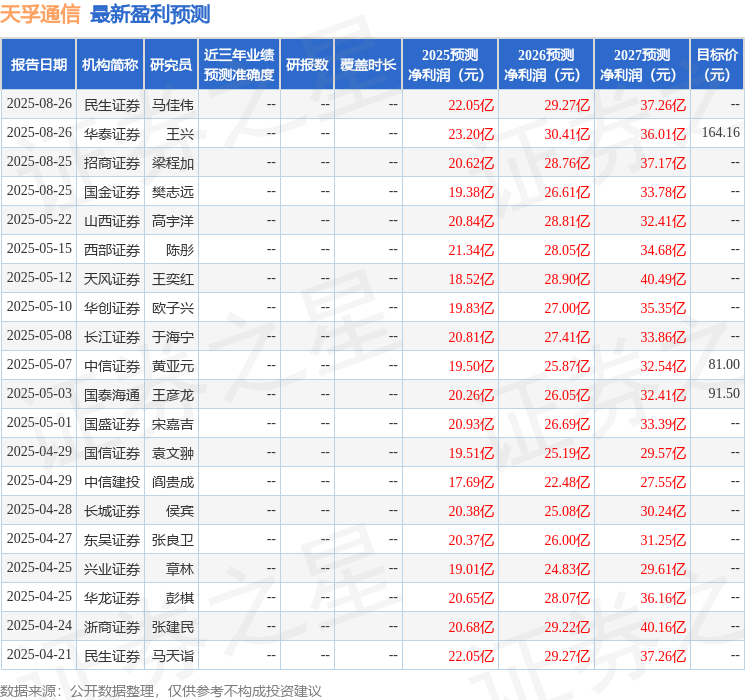Select analyst 马佳伟 in the table
The width and height of the screenshot is (745, 700).
coord(172,104)
